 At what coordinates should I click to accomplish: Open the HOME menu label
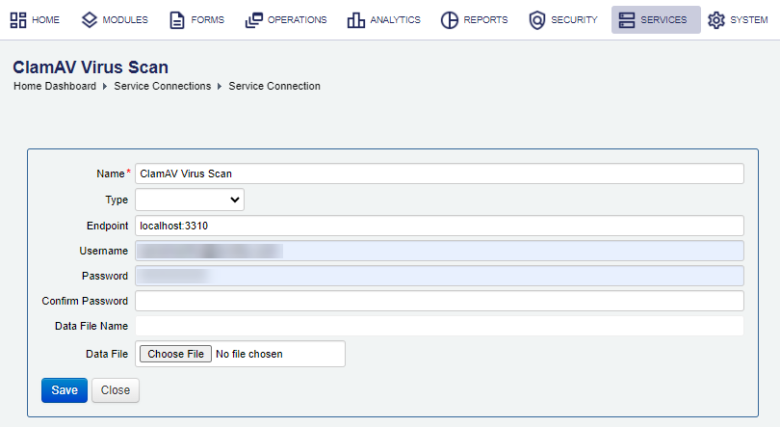[46, 20]
